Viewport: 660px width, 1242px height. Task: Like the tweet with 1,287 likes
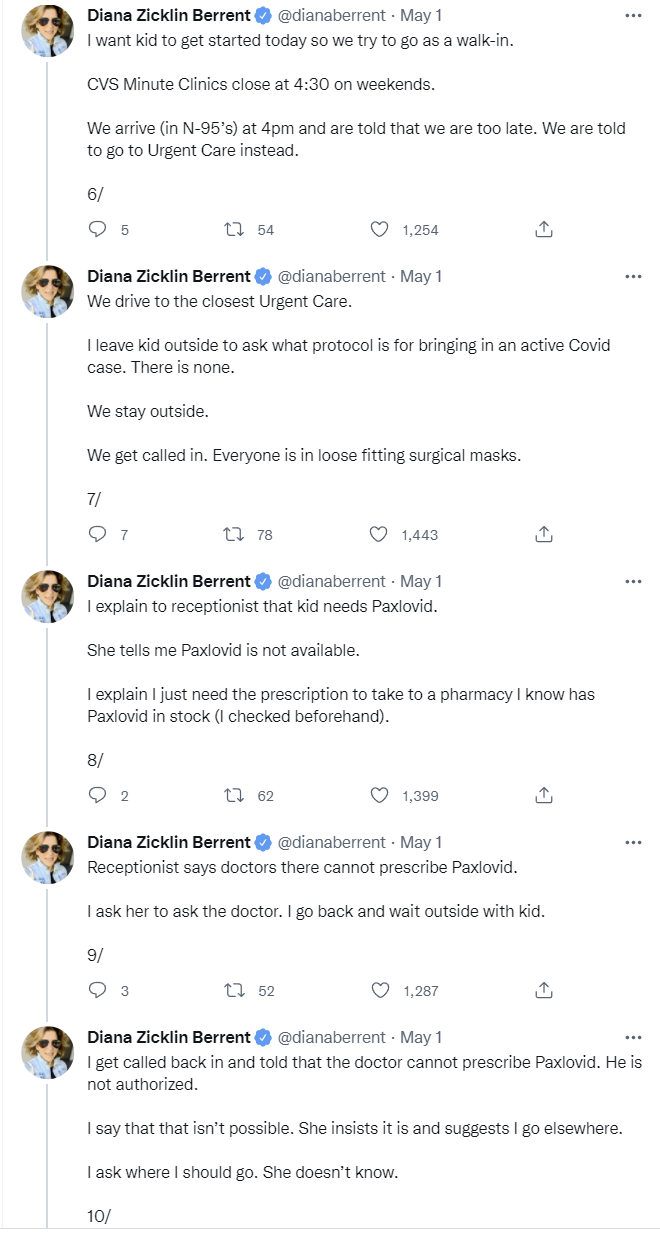380,991
